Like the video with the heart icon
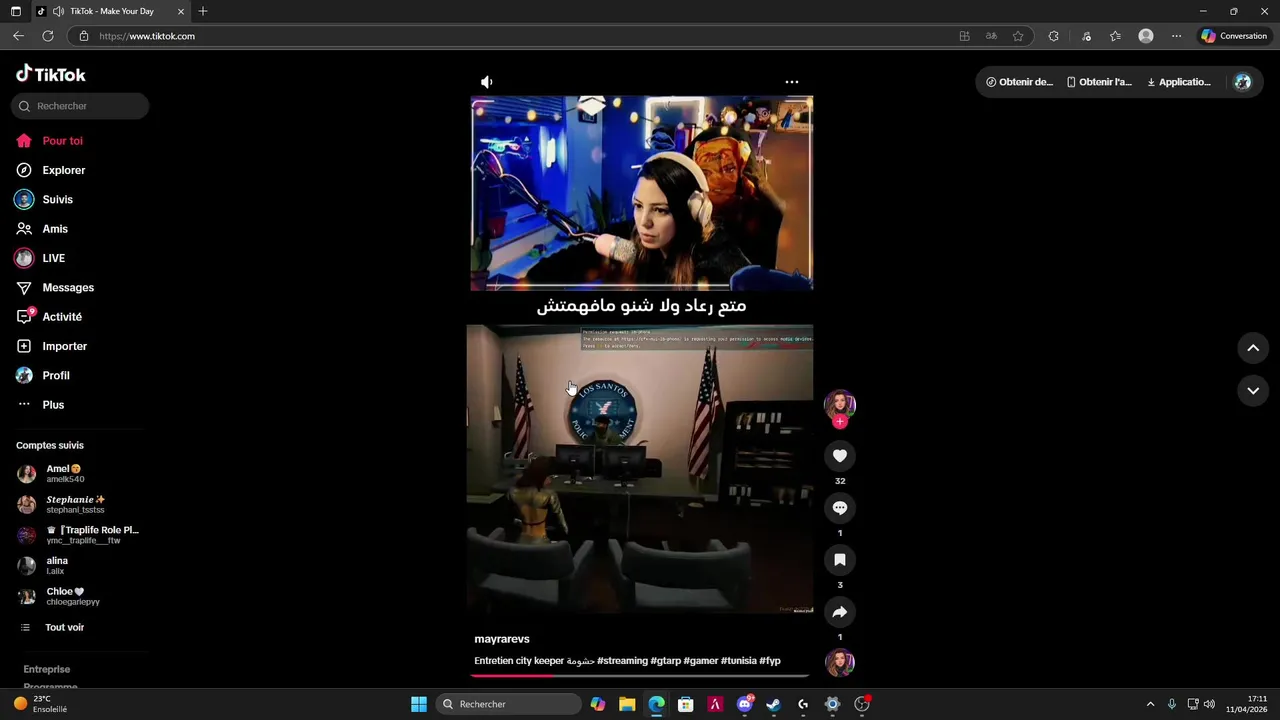The width and height of the screenshot is (1280, 720). pyautogui.click(x=840, y=456)
